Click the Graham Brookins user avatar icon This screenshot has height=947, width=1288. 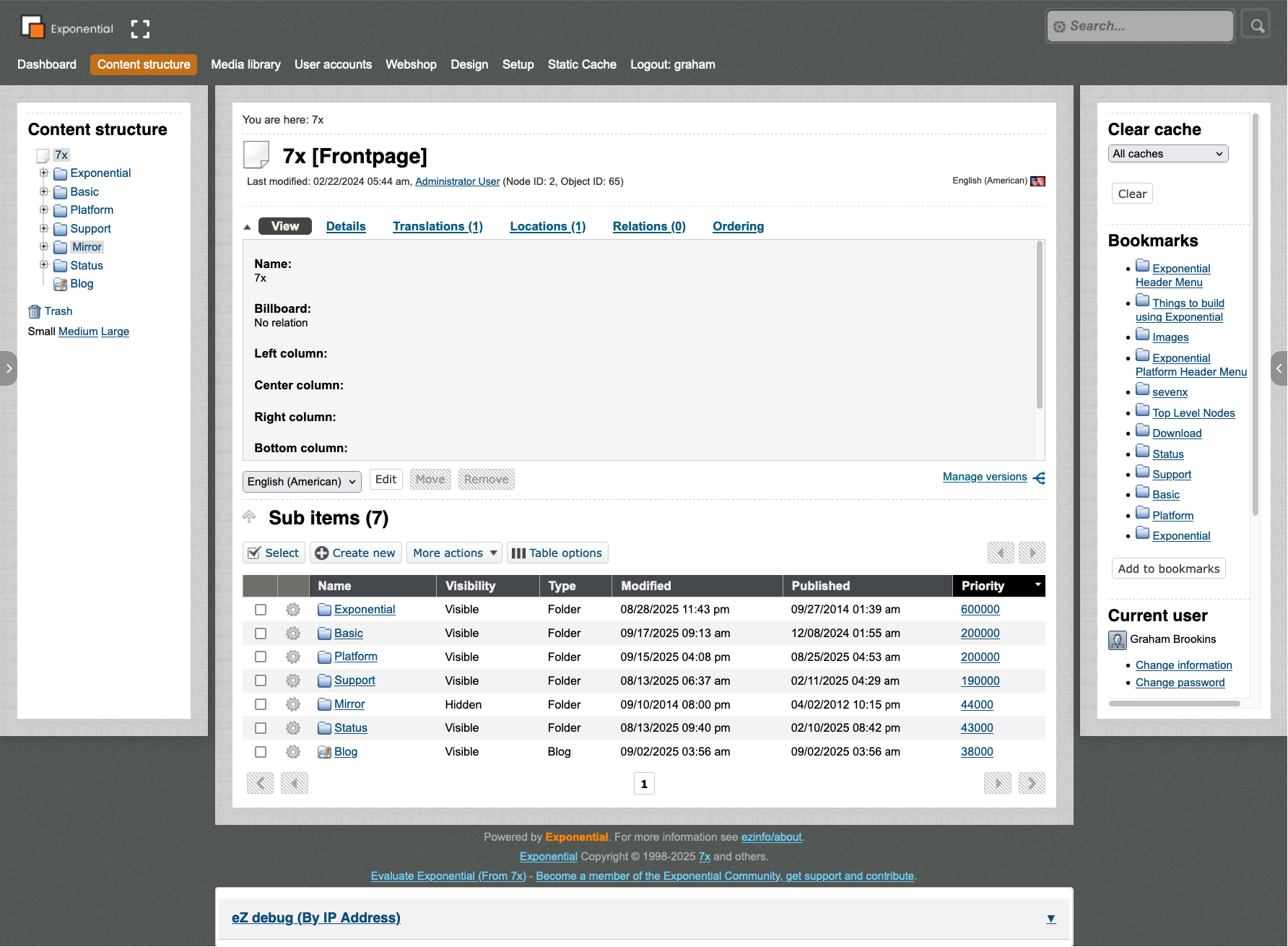tap(1117, 640)
